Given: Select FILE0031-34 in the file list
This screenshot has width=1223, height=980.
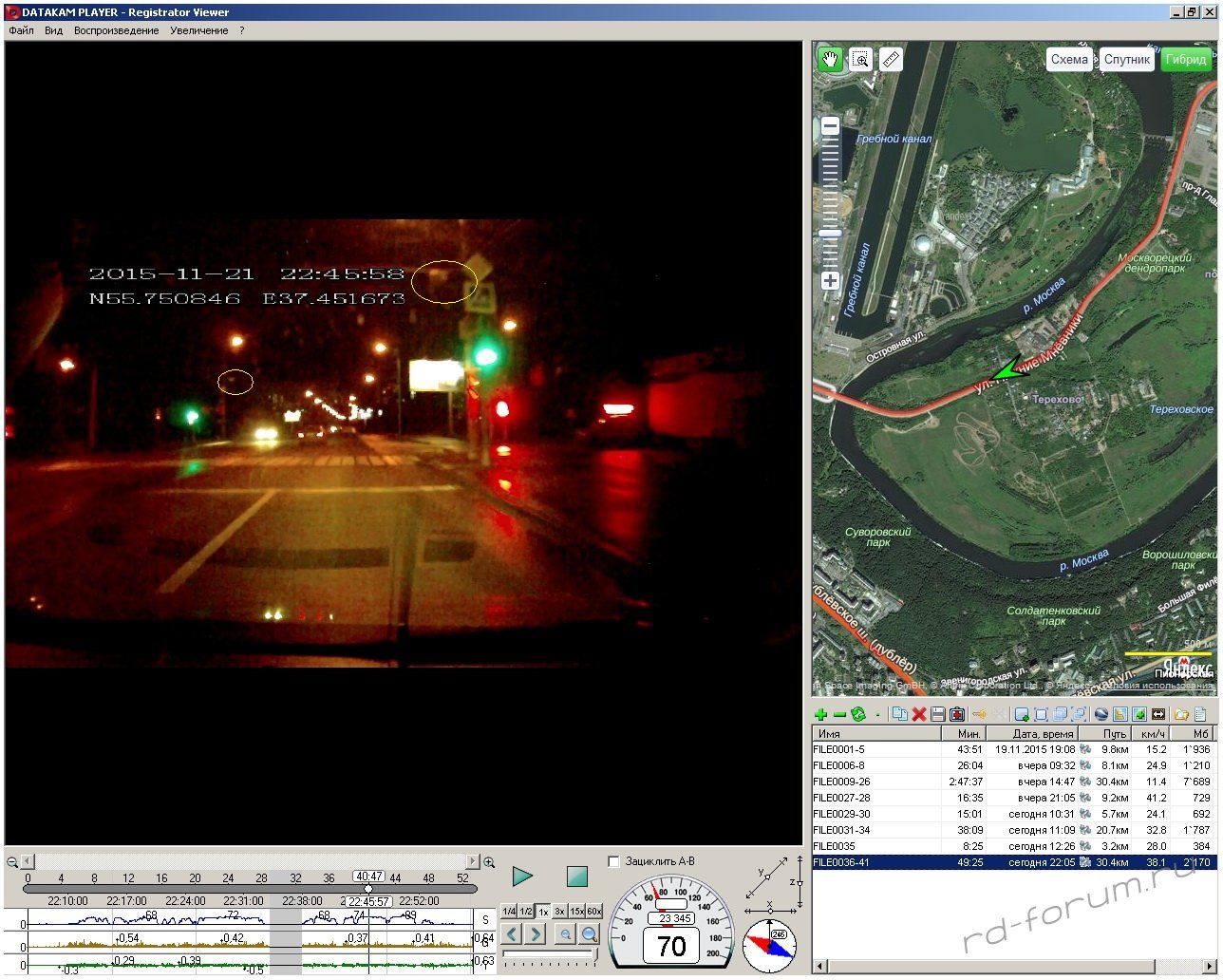Looking at the screenshot, I should (x=841, y=830).
